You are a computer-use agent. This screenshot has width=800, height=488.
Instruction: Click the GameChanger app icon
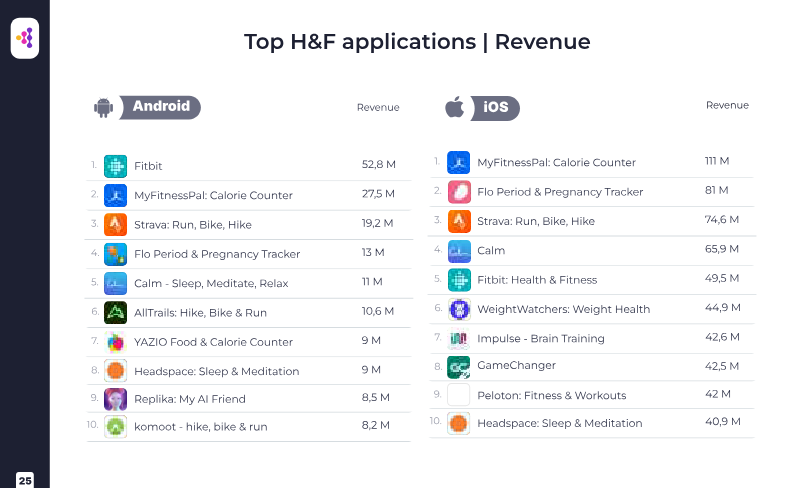tap(458, 366)
